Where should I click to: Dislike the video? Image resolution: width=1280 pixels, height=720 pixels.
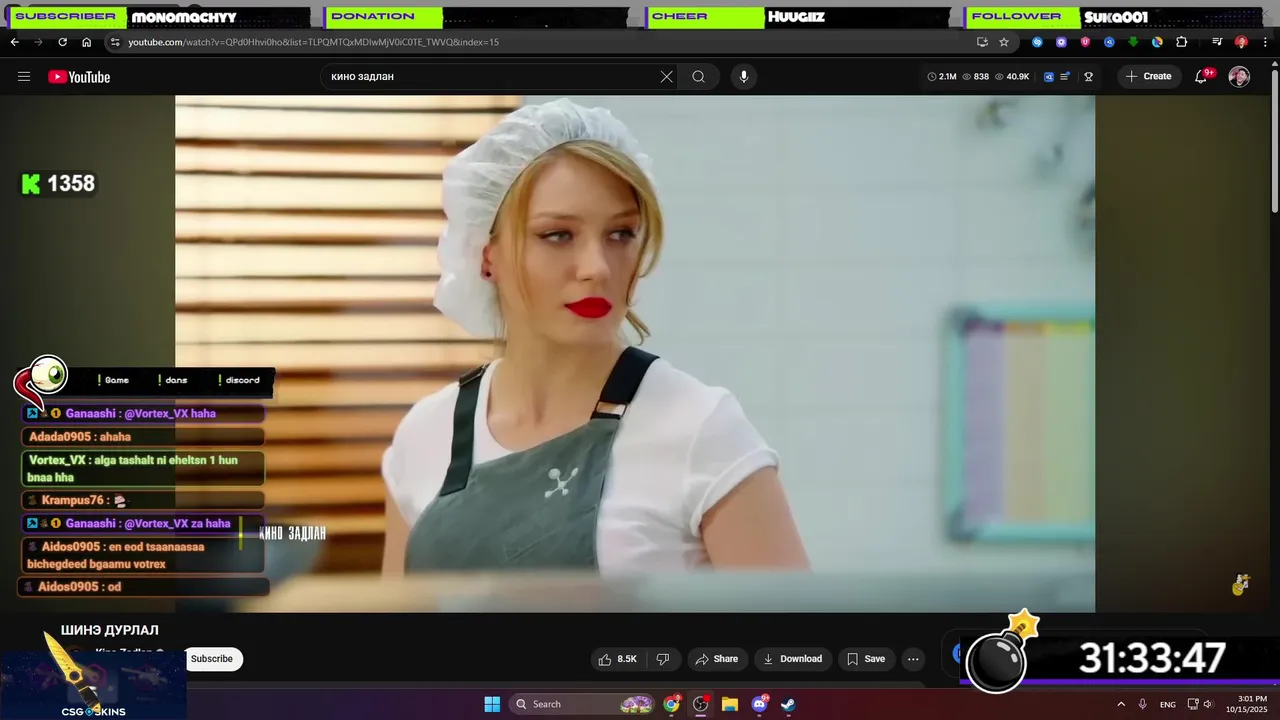(x=662, y=659)
